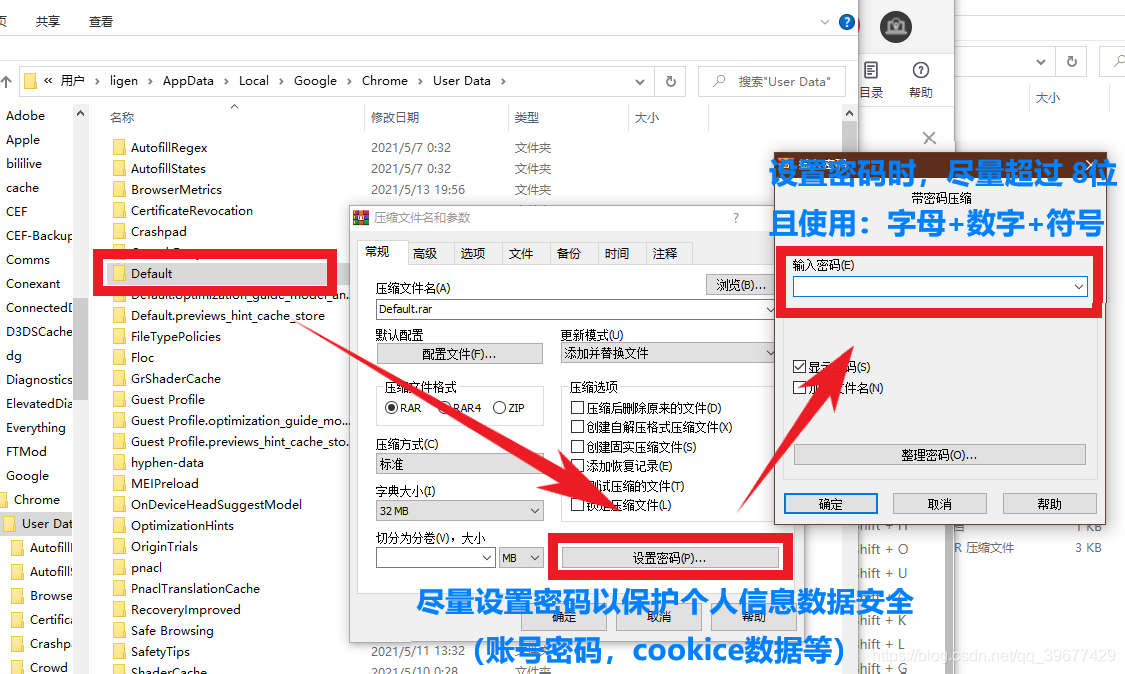1125x674 pixels.
Task: Switch to the 高级 tab
Action: click(x=425, y=253)
